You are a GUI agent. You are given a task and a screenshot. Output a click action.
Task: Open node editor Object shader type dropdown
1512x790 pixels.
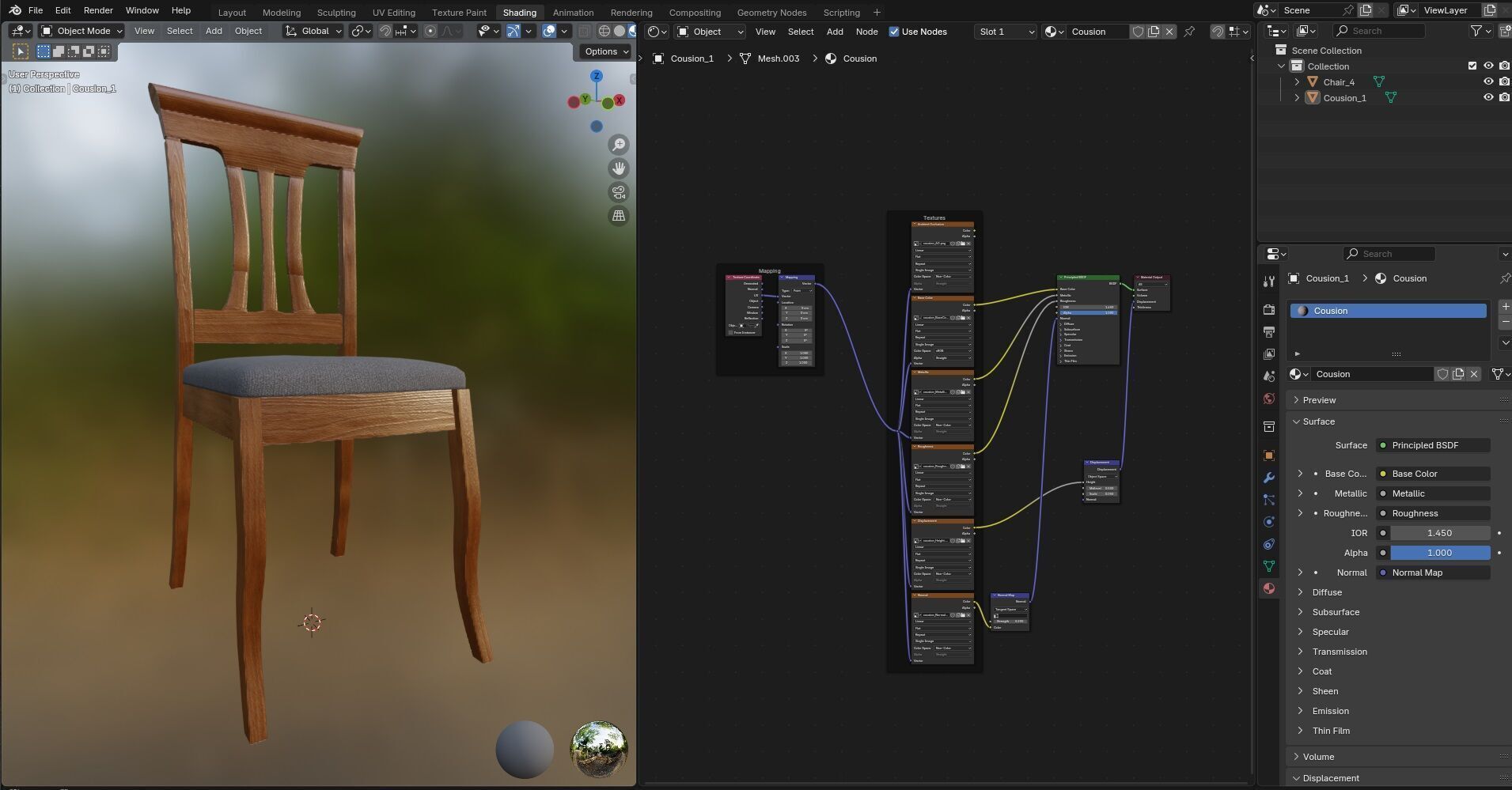711,32
